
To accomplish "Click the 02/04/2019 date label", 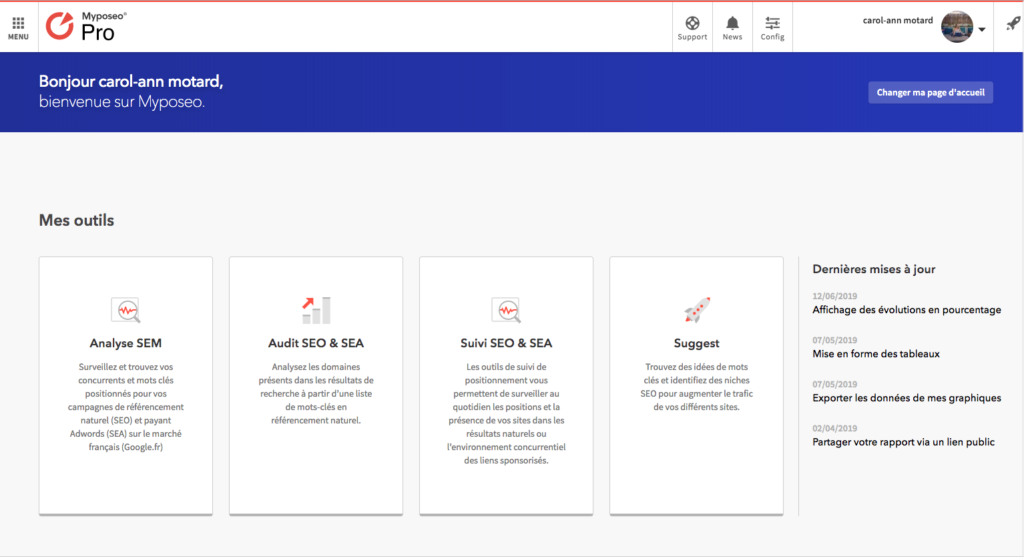I will pos(835,428).
